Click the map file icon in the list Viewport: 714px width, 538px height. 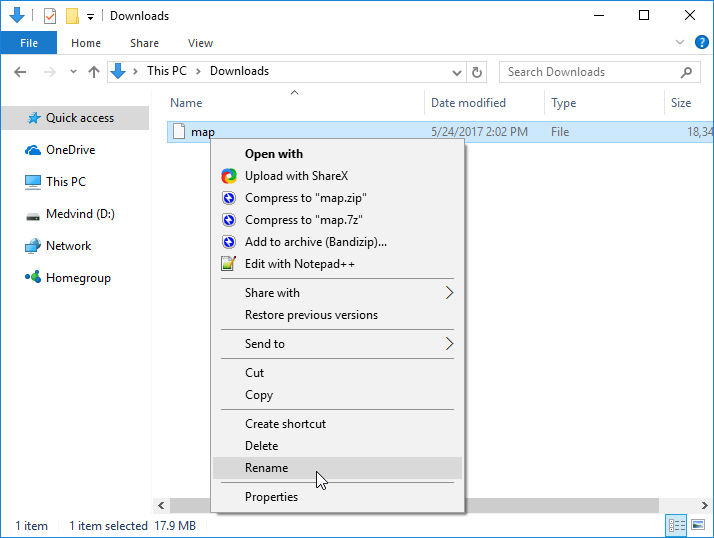(x=179, y=132)
